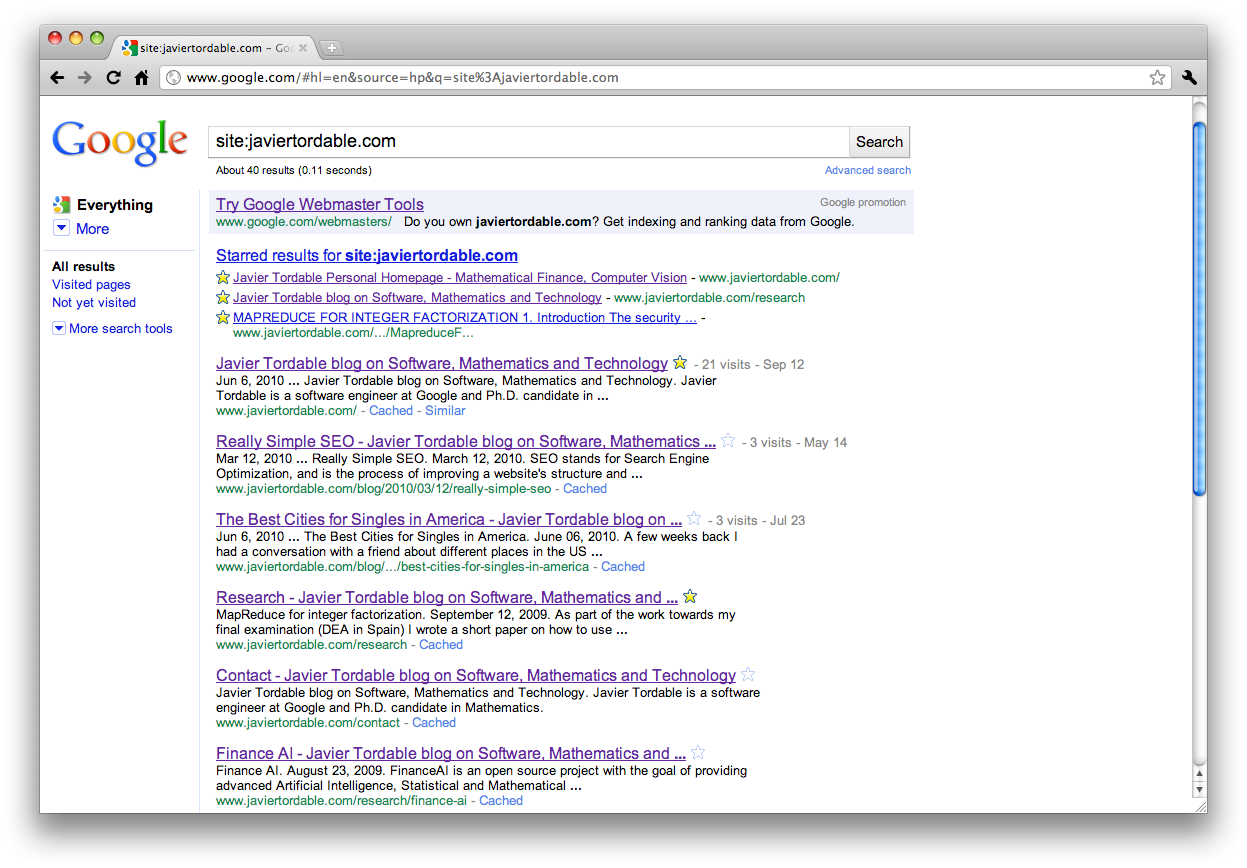This screenshot has width=1247, height=868.
Task: Open Cached link for the finance-ai result
Action: click(501, 801)
